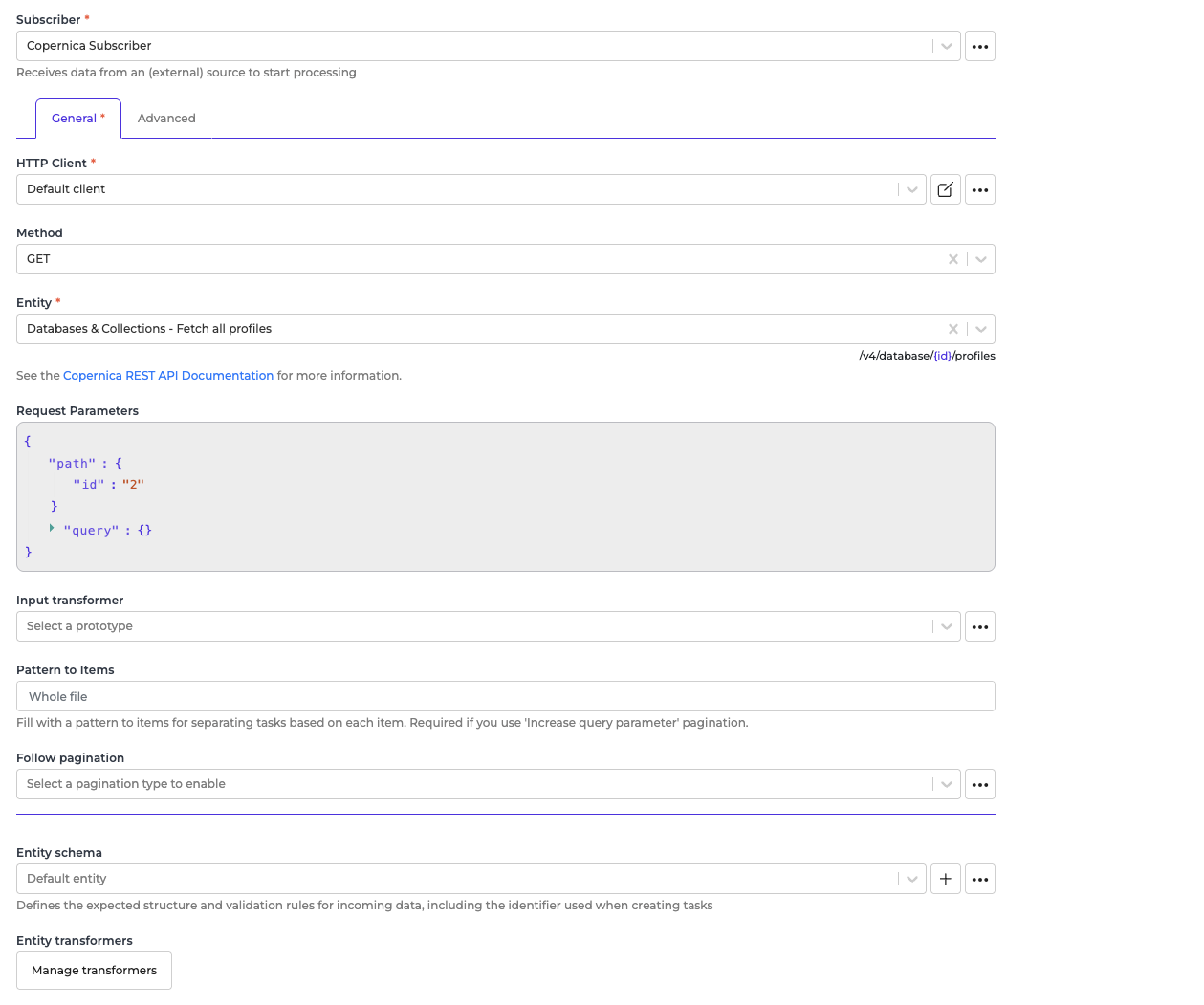Expand the Copernica Subscriber dropdown
Image resolution: width=1204 pixels, height=1005 pixels.
click(x=946, y=46)
